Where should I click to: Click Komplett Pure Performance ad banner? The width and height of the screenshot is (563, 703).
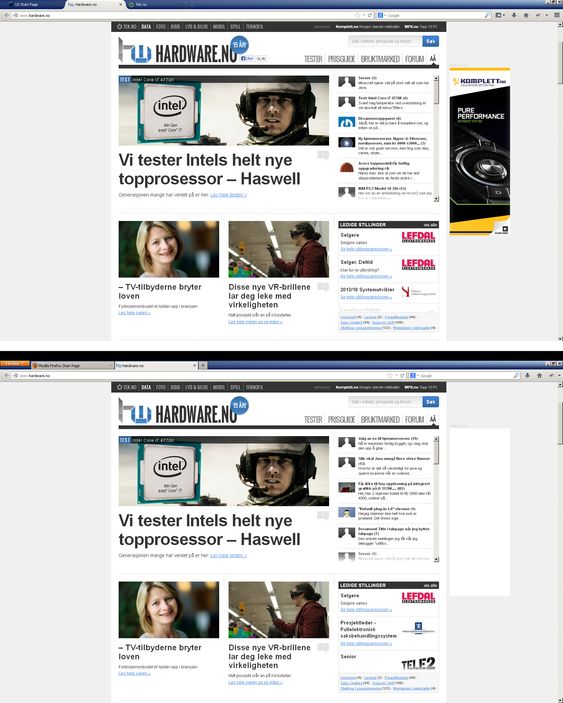tap(480, 151)
